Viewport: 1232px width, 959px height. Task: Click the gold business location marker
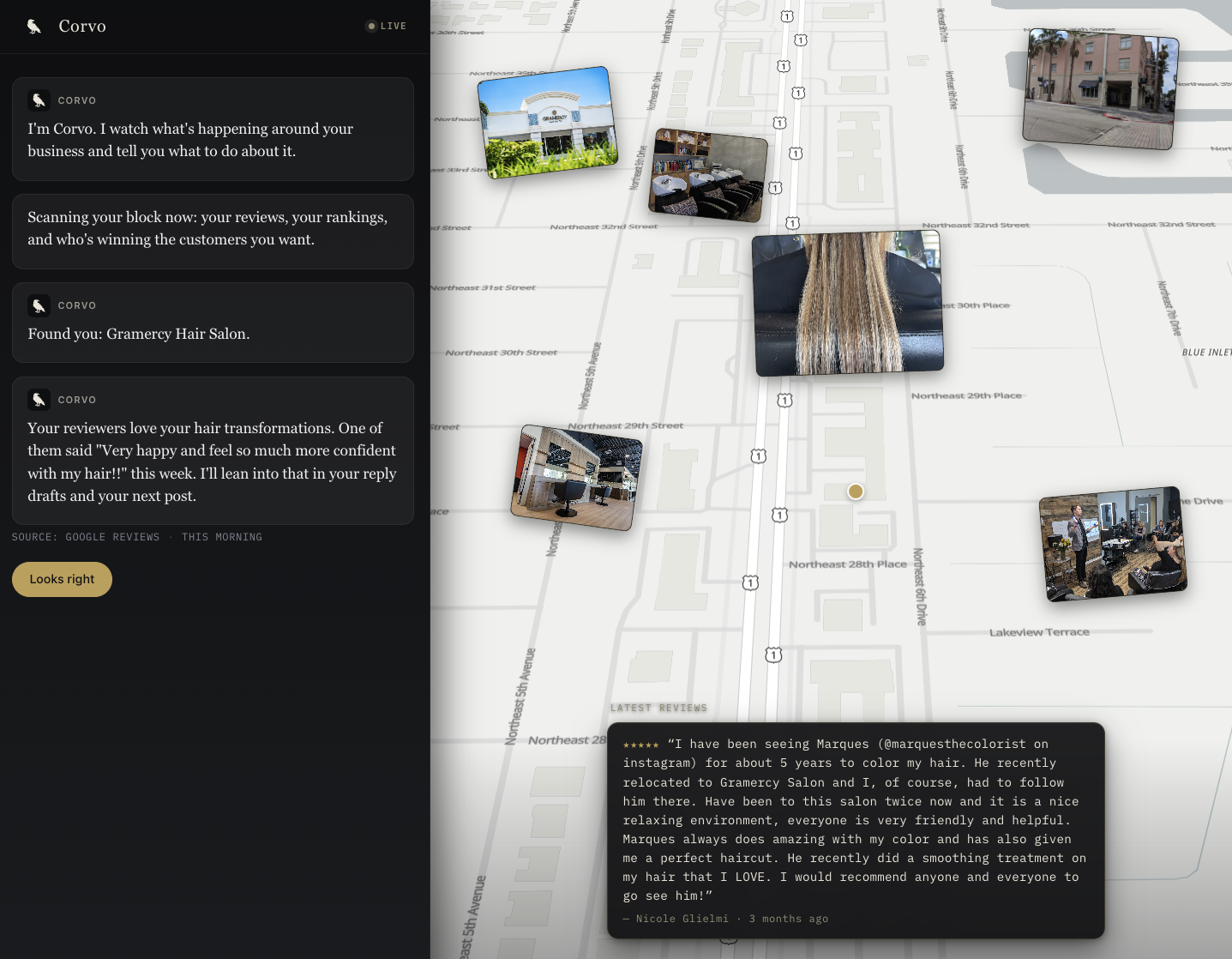click(856, 492)
